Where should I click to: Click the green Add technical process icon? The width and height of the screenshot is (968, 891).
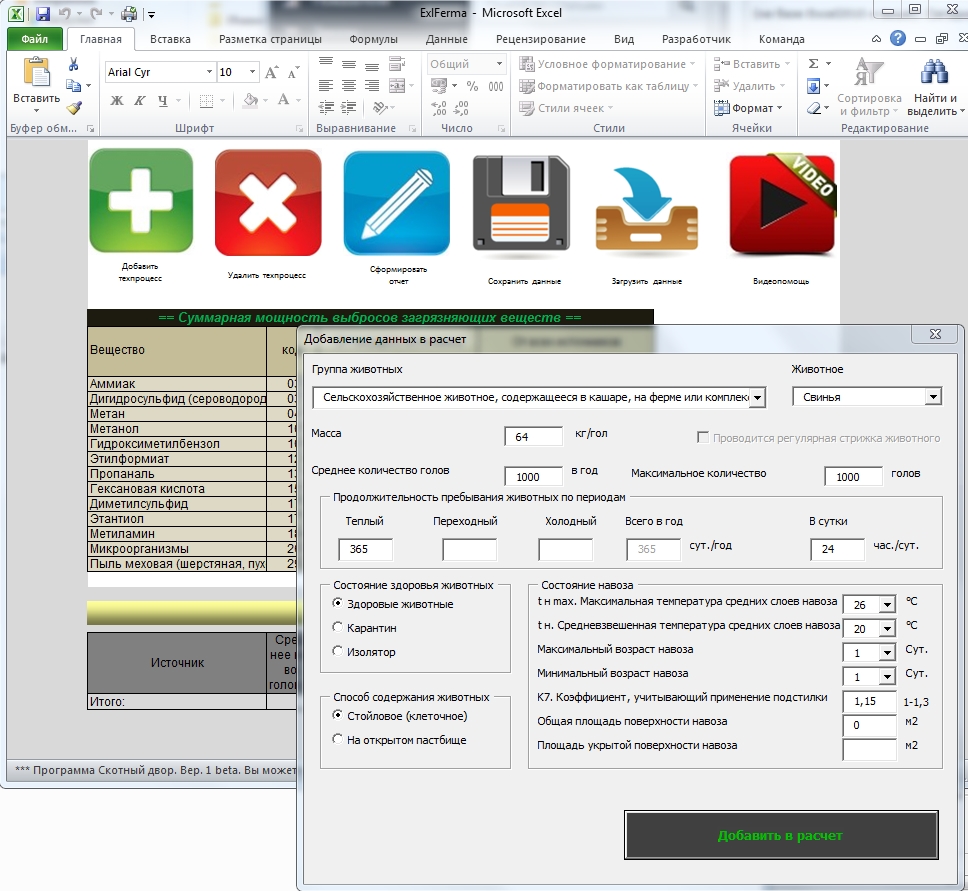141,201
